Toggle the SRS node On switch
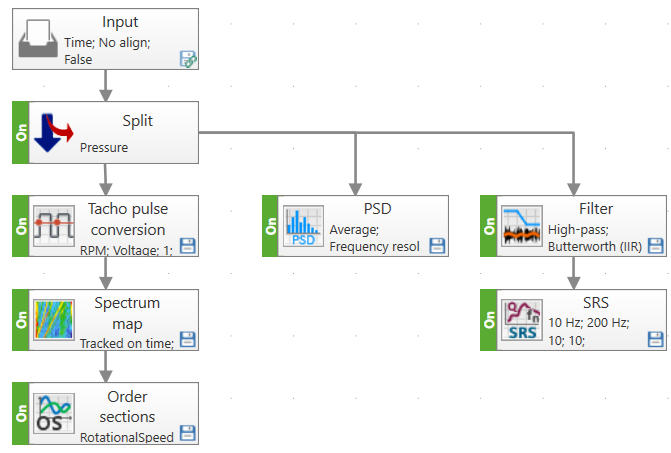Viewport: 671px width, 453px height. click(x=489, y=320)
